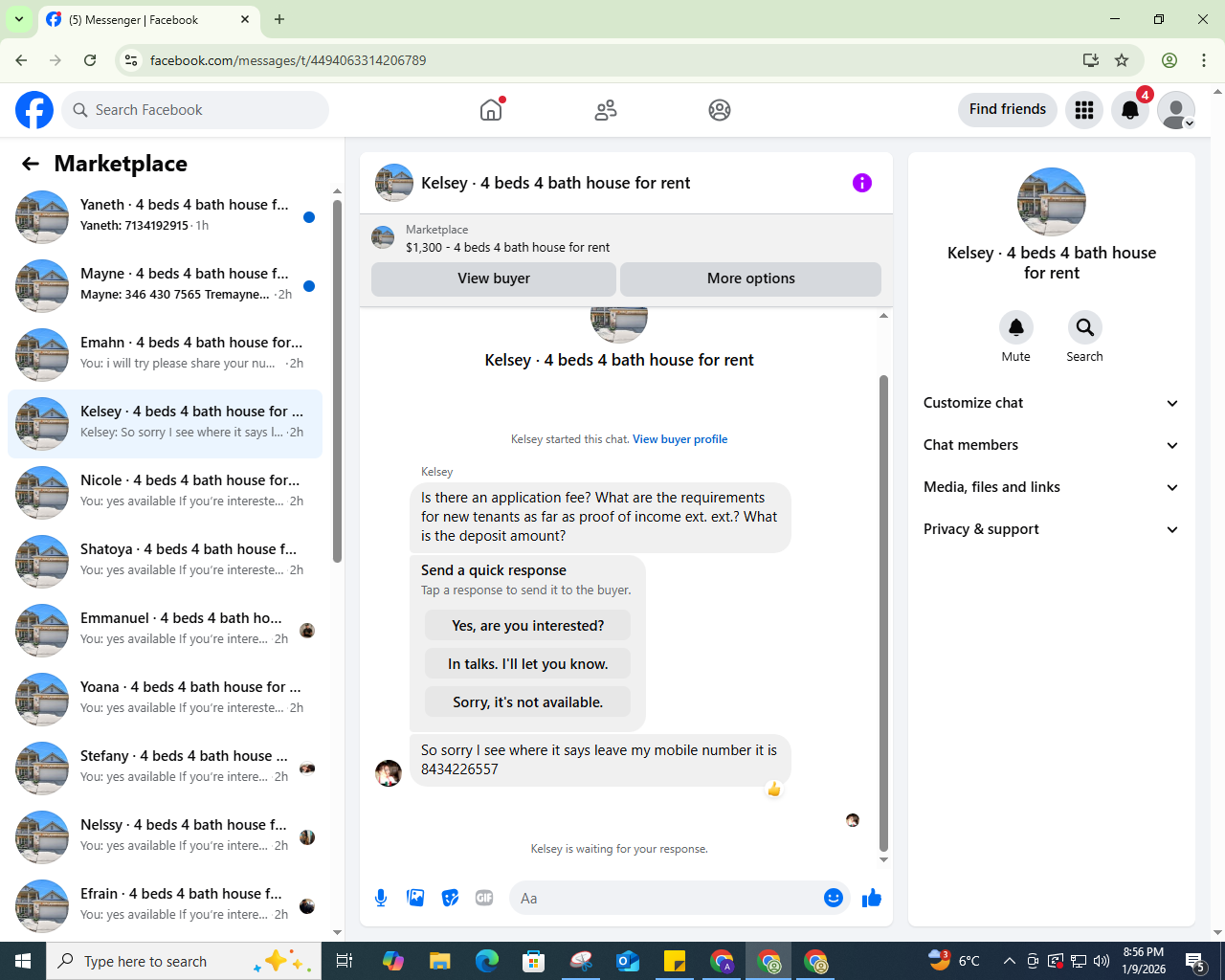Open the Stefany conversation

[165, 768]
